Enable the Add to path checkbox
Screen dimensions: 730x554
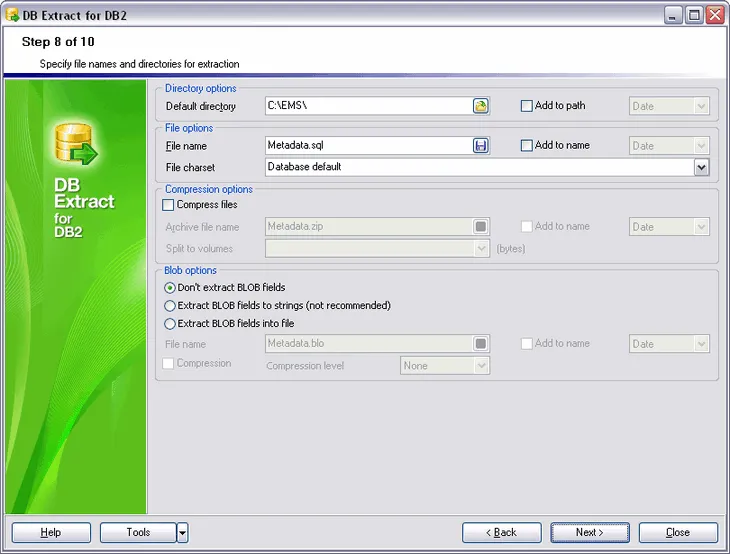point(526,106)
